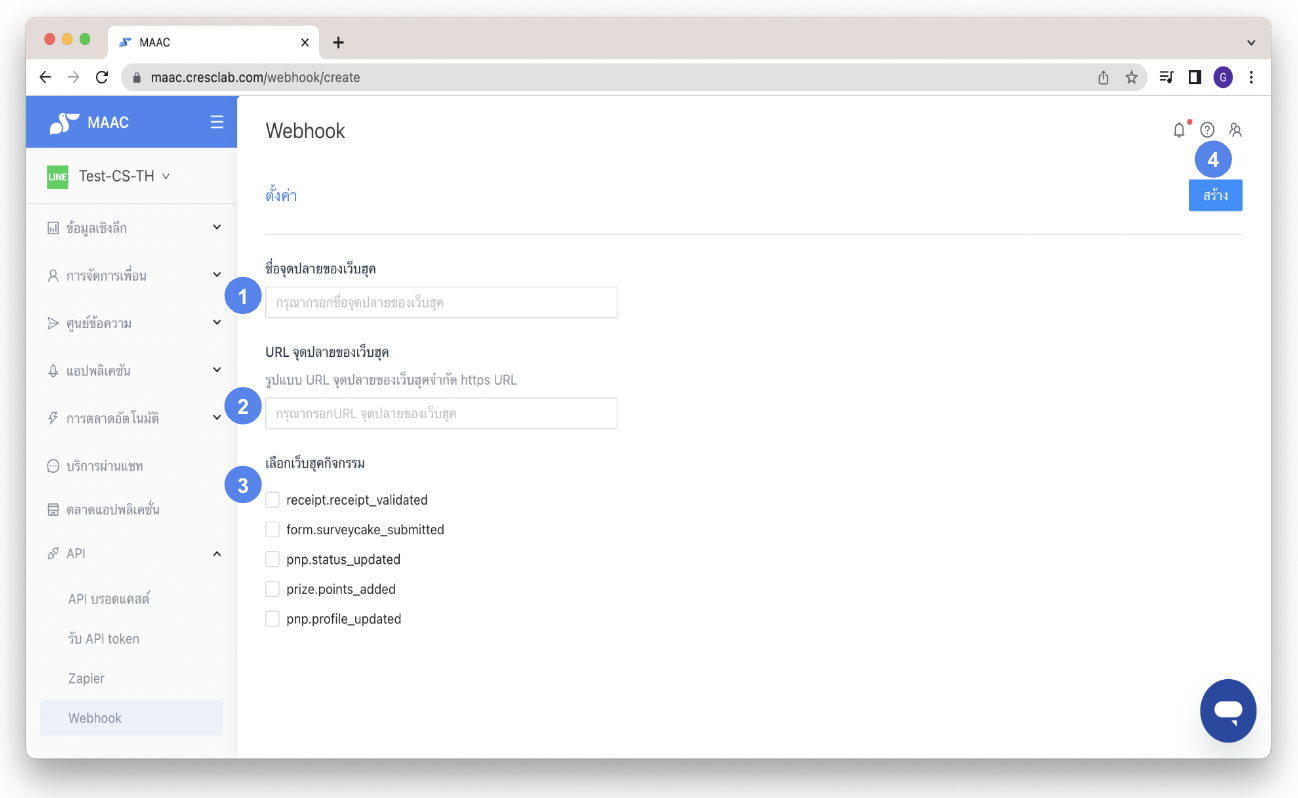Go to the รับ API token page
This screenshot has width=1298, height=798.
(x=104, y=638)
